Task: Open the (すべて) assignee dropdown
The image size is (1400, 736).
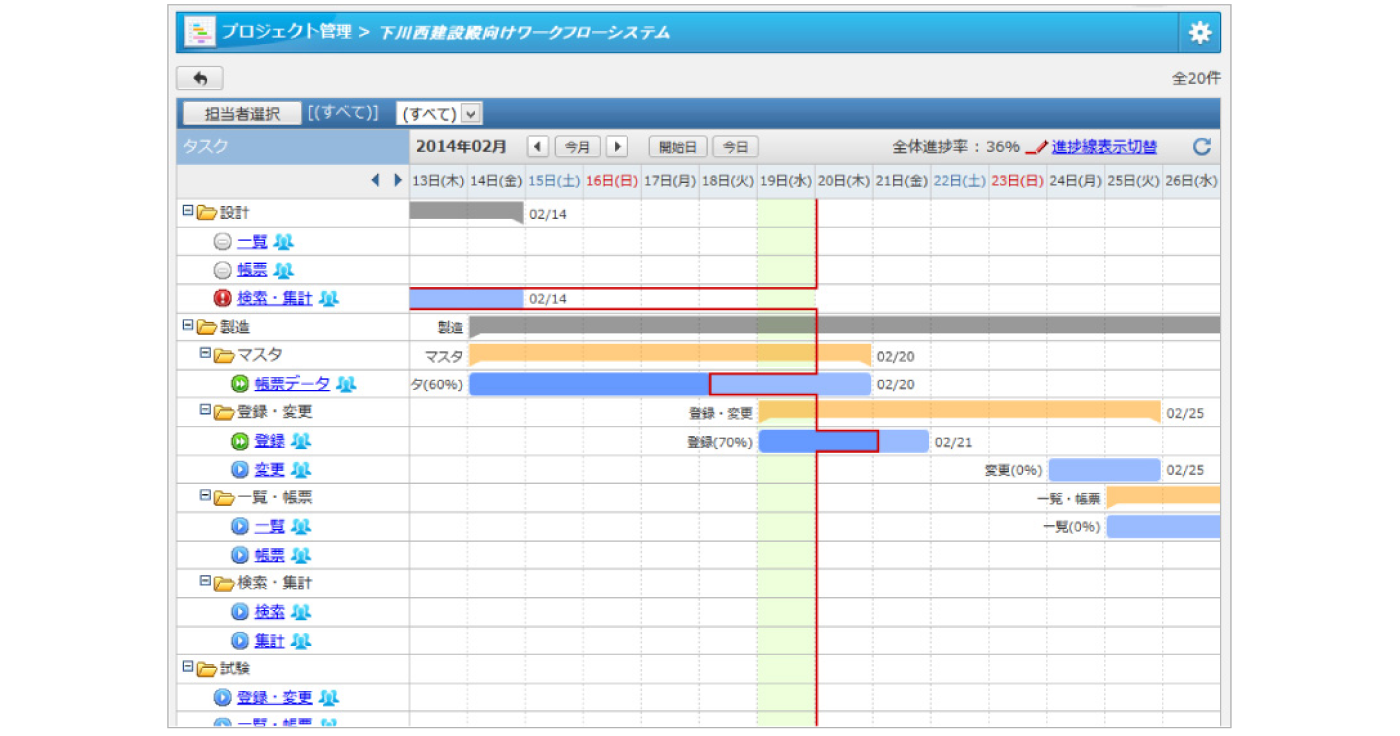Action: click(x=439, y=114)
